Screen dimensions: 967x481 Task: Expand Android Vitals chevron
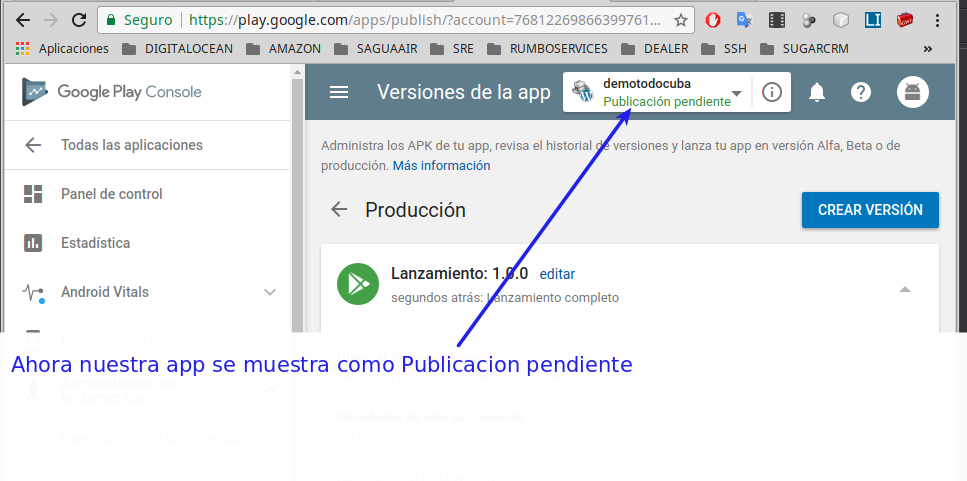pyautogui.click(x=270, y=292)
